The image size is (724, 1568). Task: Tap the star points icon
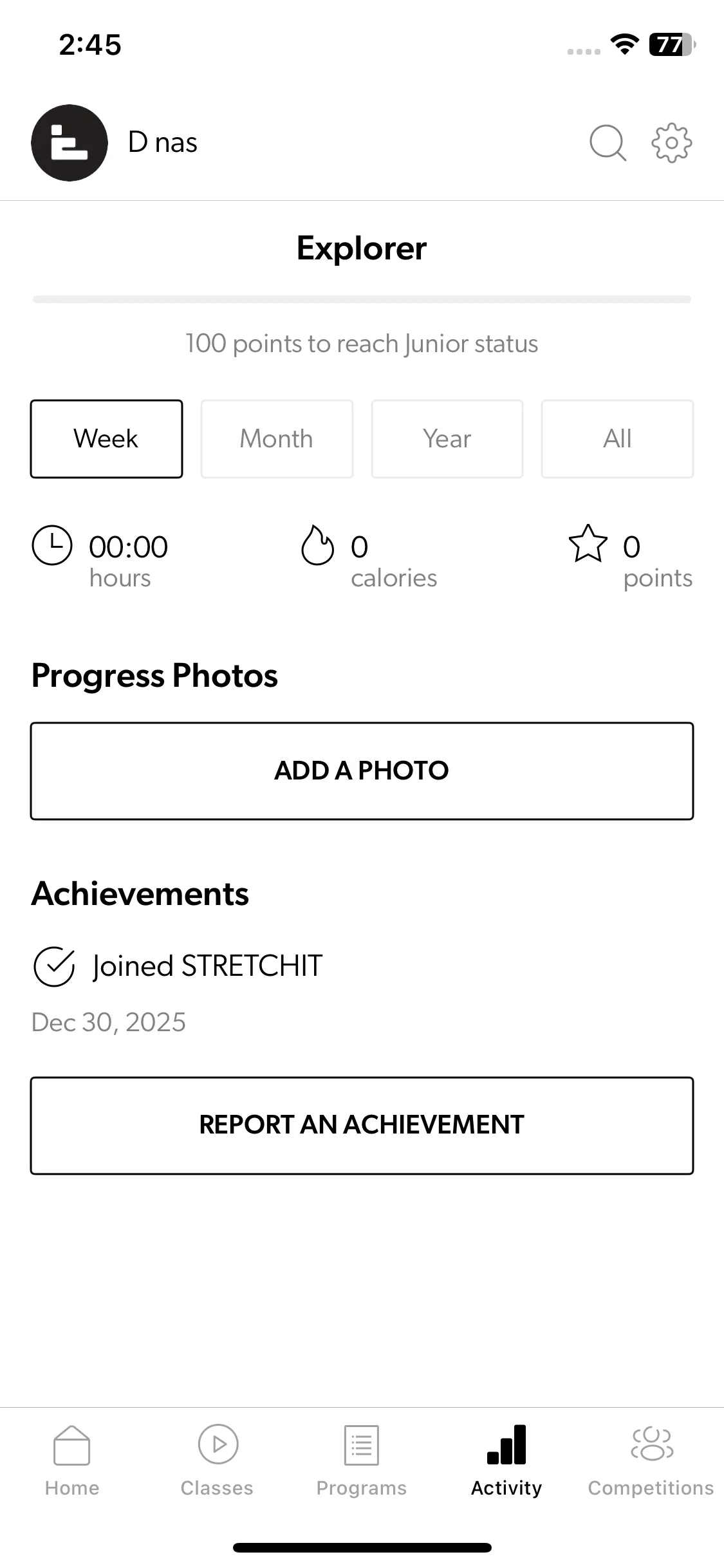pyautogui.click(x=588, y=544)
